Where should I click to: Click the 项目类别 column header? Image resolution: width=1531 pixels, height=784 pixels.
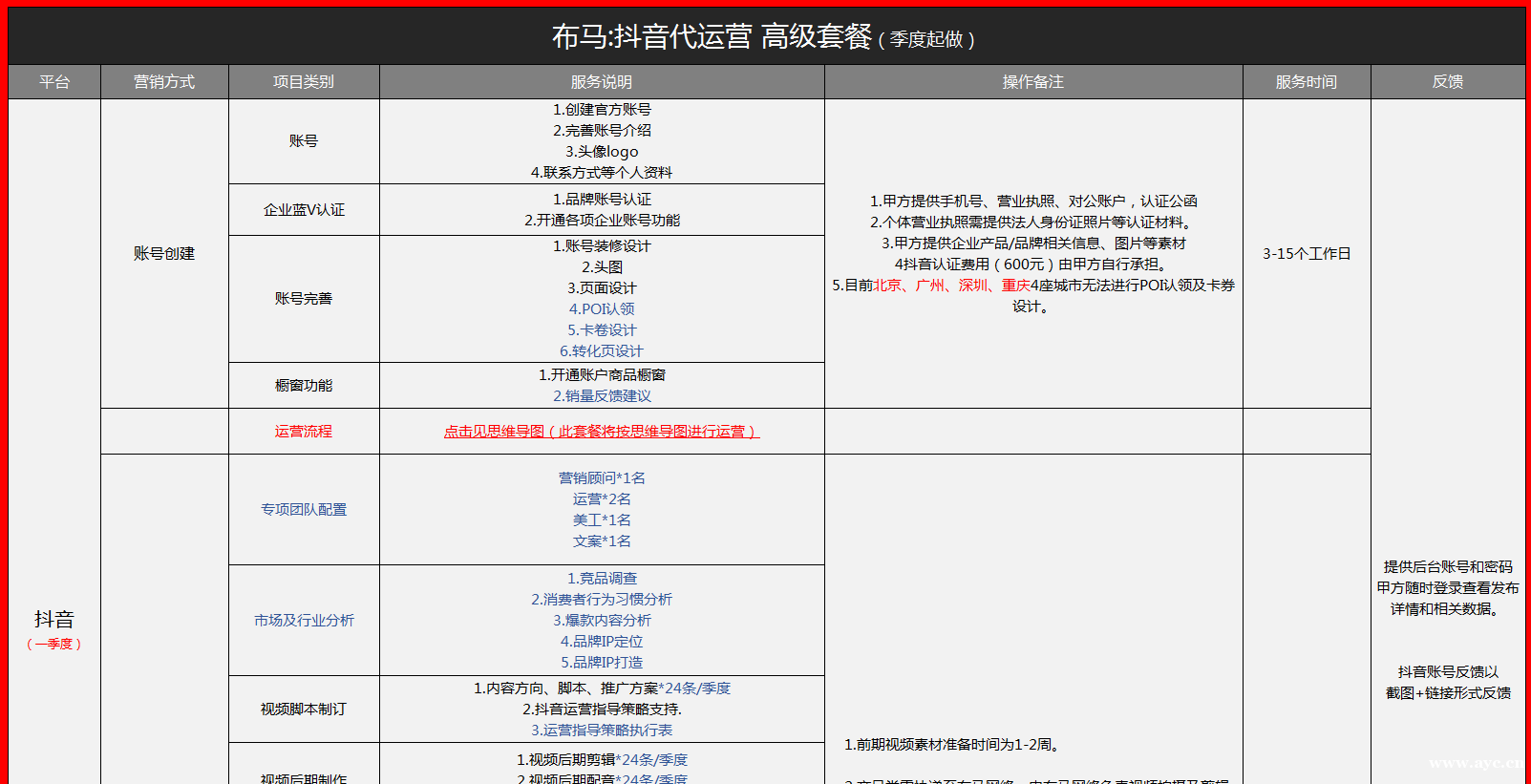(304, 82)
